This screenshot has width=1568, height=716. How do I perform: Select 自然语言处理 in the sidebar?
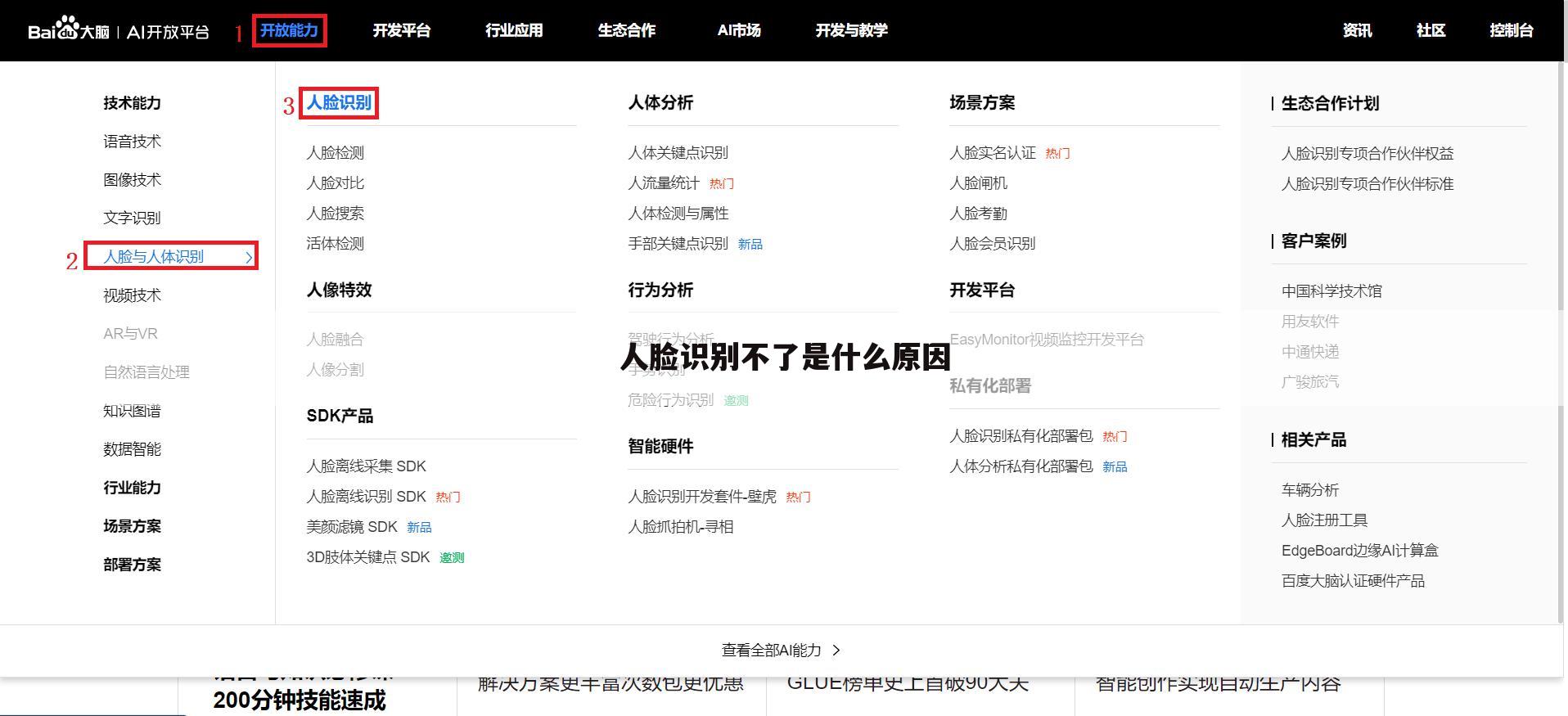pyautogui.click(x=146, y=372)
